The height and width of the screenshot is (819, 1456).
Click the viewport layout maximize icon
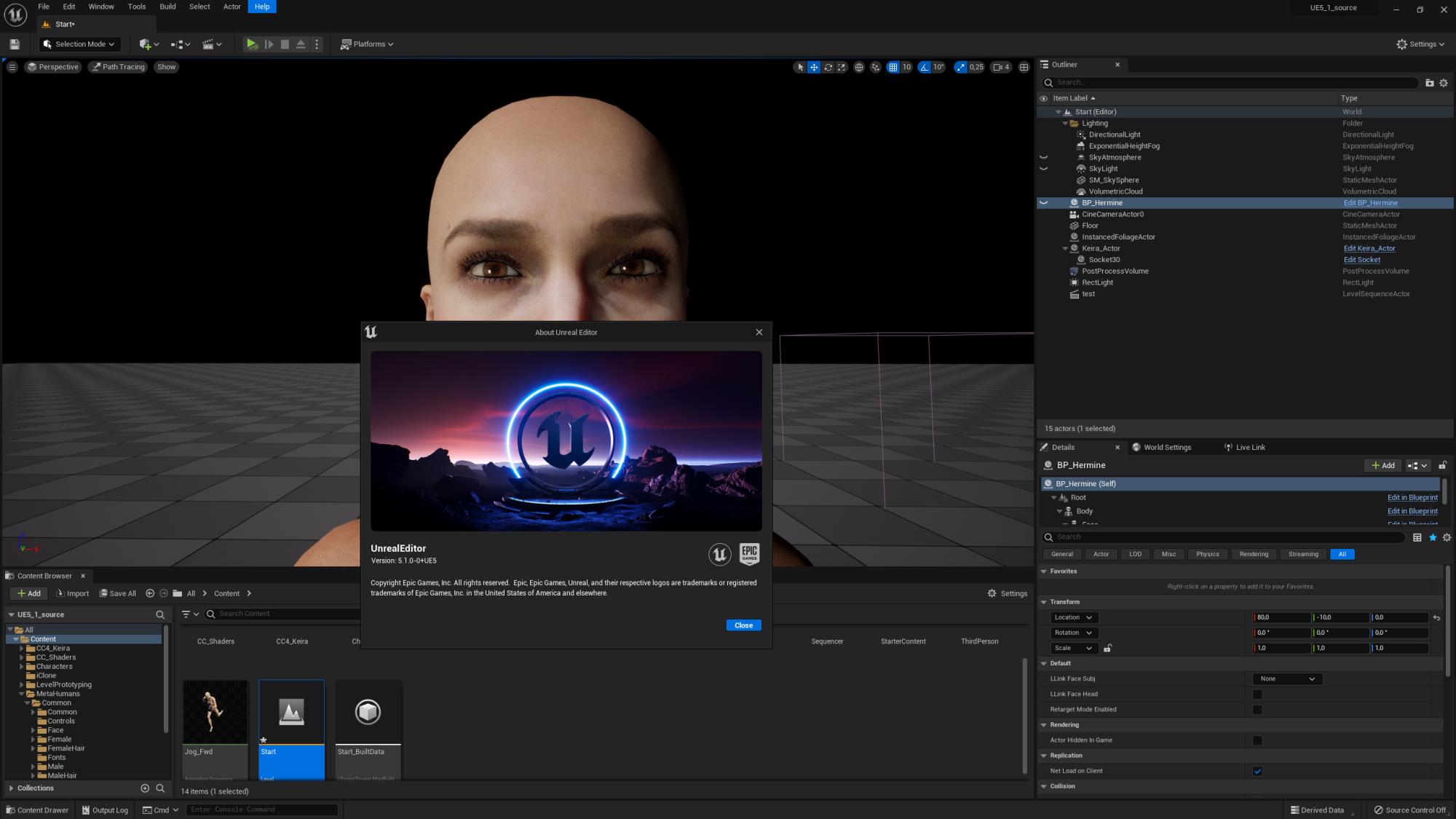(x=1024, y=67)
